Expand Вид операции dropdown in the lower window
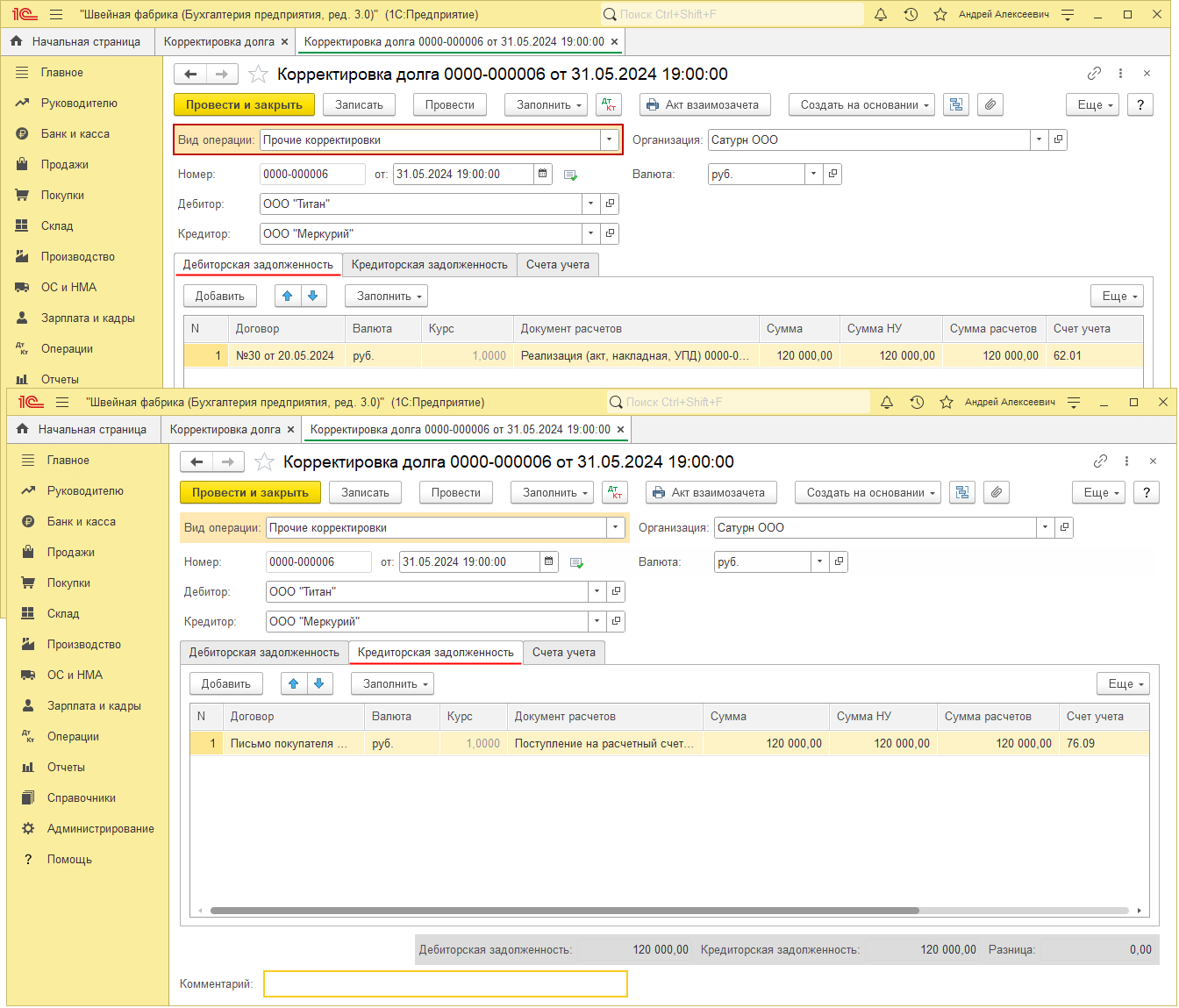1179x1008 pixels. pyautogui.click(x=616, y=528)
